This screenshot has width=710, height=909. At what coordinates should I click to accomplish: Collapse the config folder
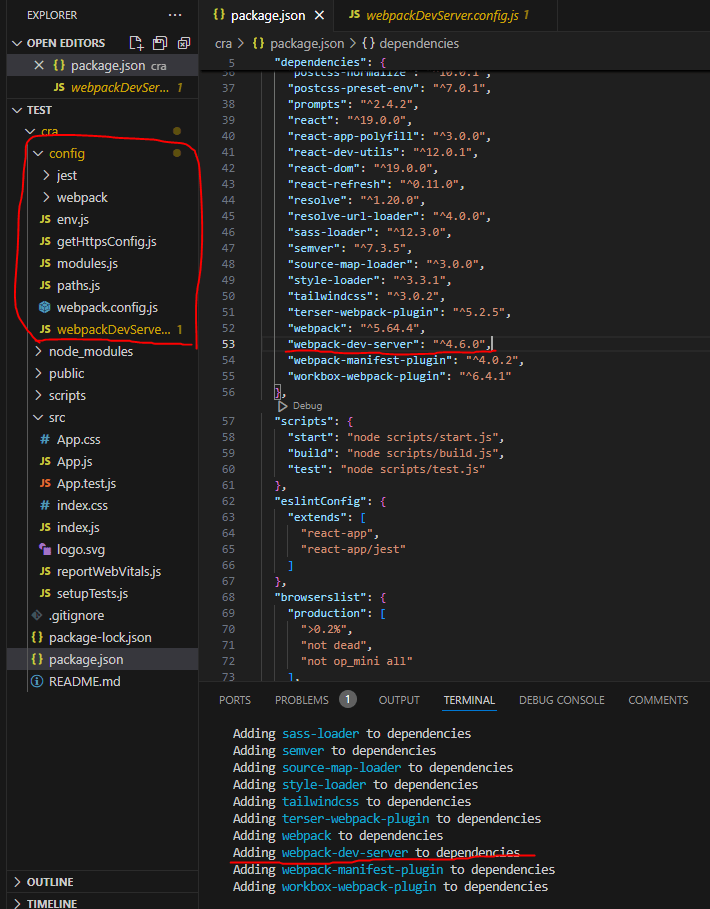(67, 153)
